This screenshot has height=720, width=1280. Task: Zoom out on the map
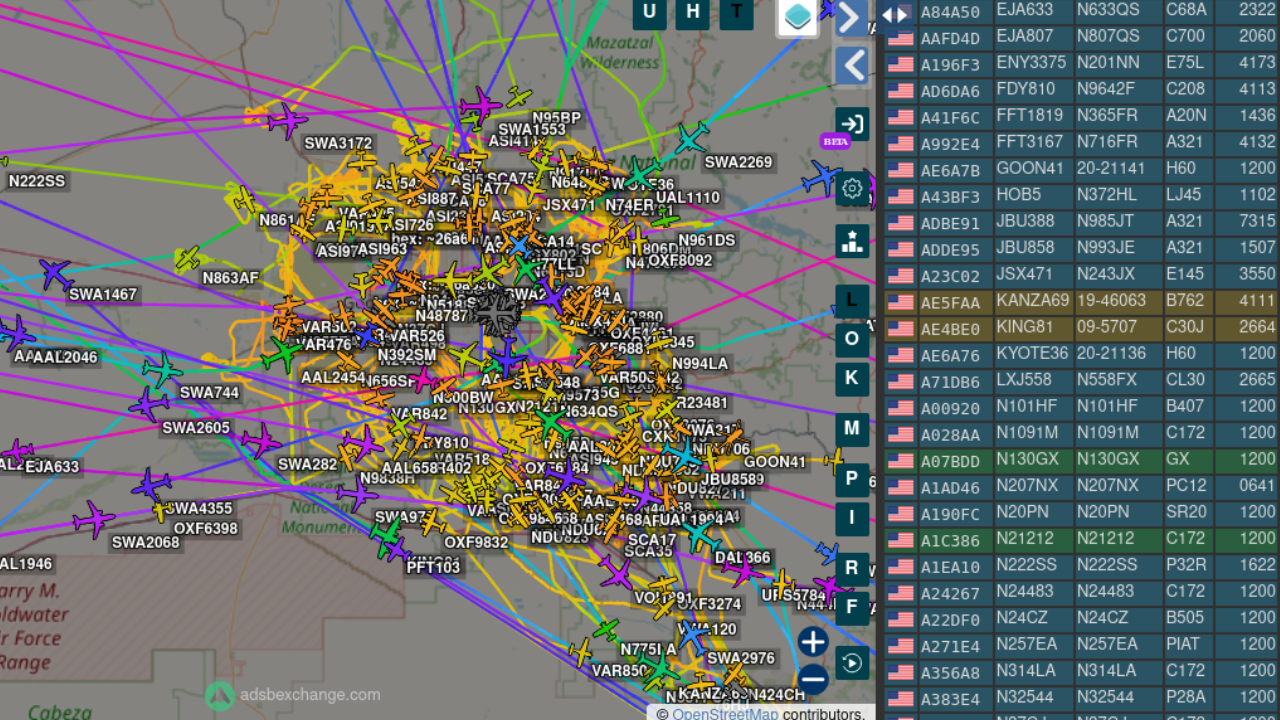click(x=813, y=680)
